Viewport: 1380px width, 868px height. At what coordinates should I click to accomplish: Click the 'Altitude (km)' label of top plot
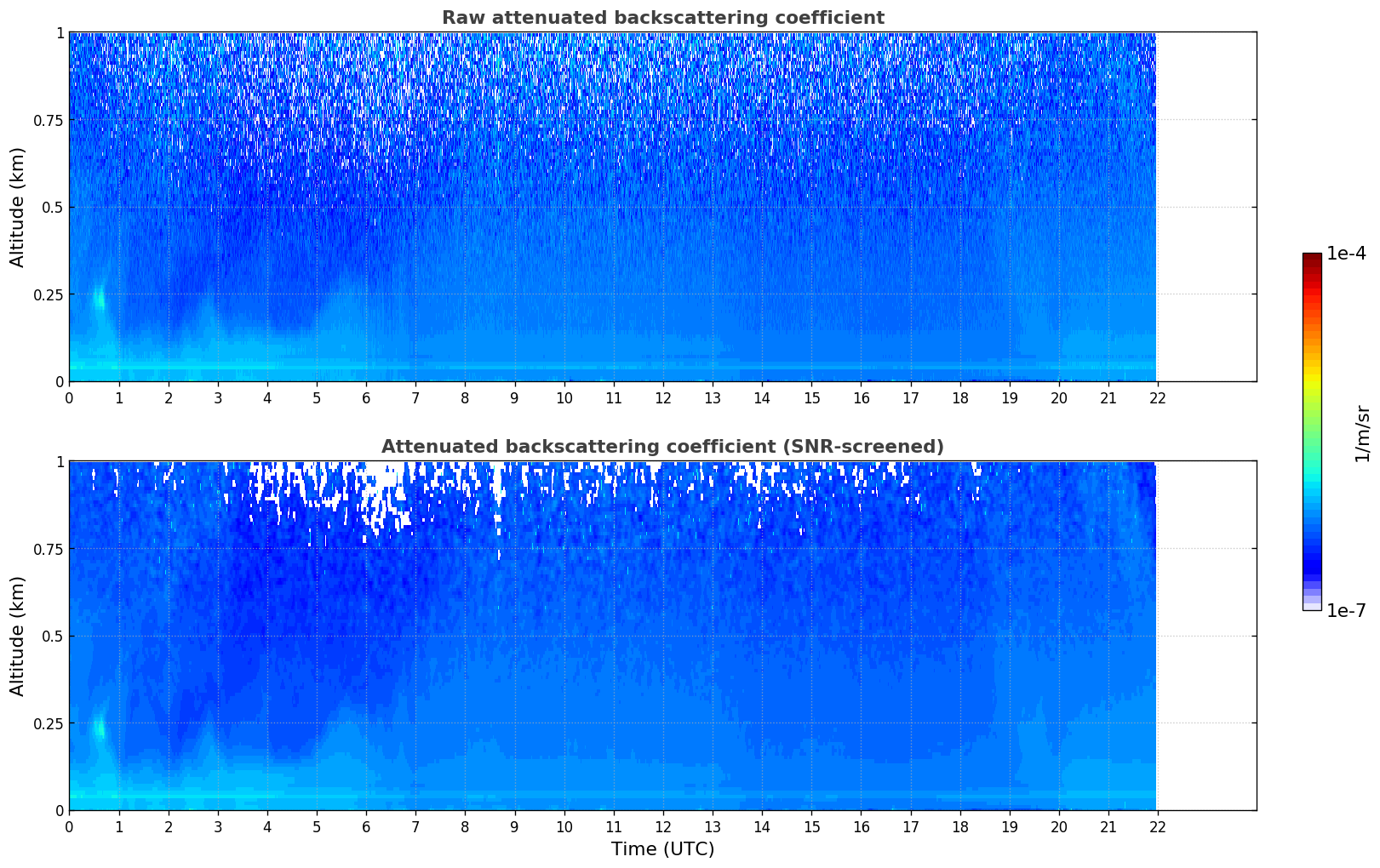click(x=18, y=207)
